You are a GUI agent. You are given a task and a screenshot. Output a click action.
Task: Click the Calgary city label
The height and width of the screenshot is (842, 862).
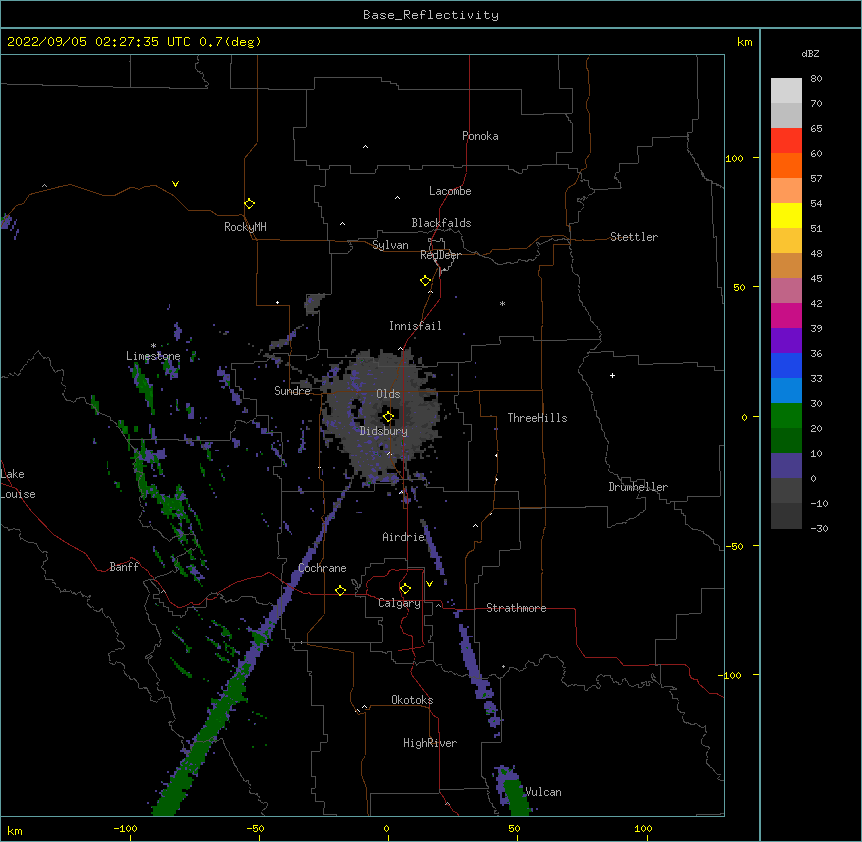click(400, 603)
